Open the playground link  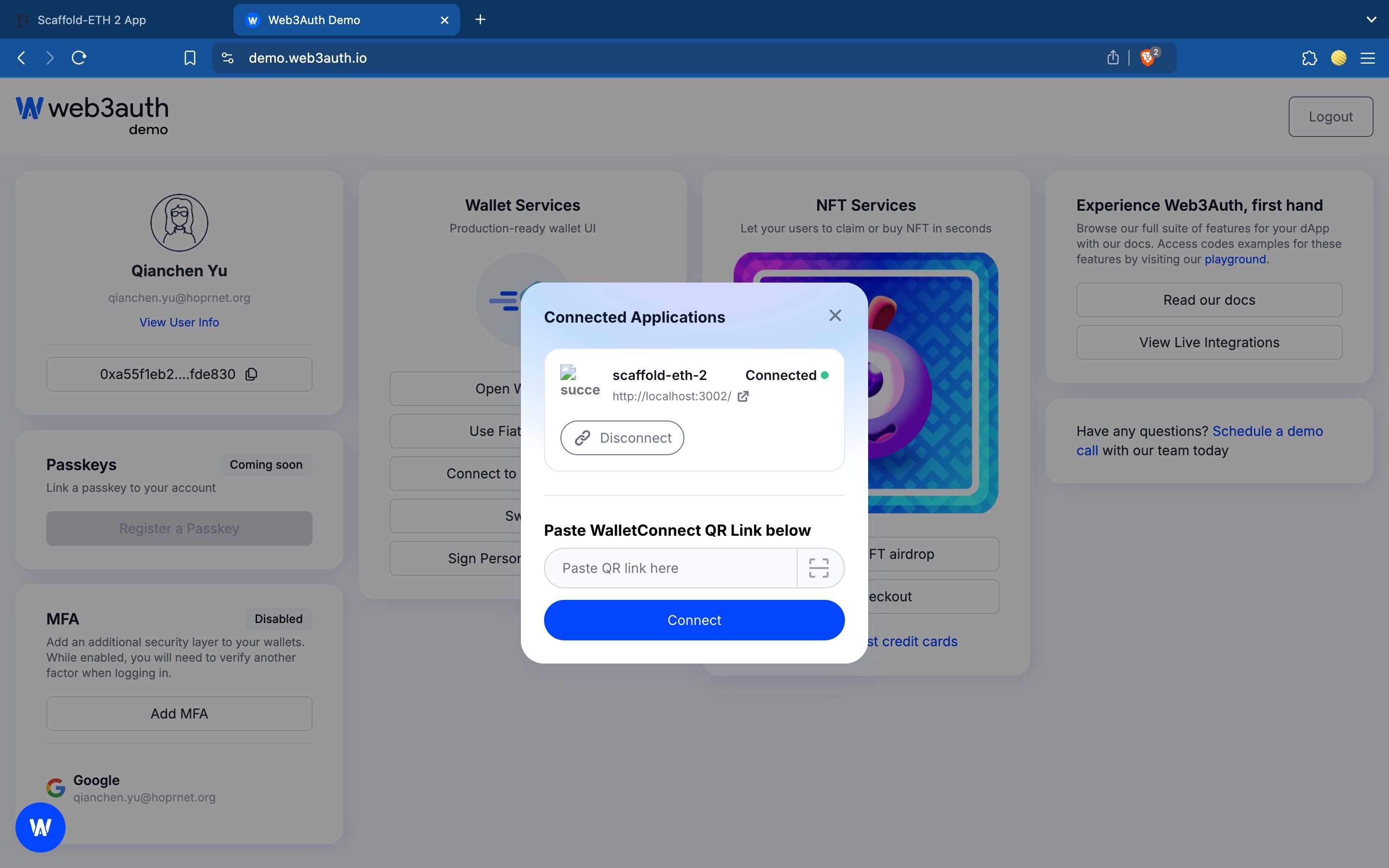point(1235,259)
